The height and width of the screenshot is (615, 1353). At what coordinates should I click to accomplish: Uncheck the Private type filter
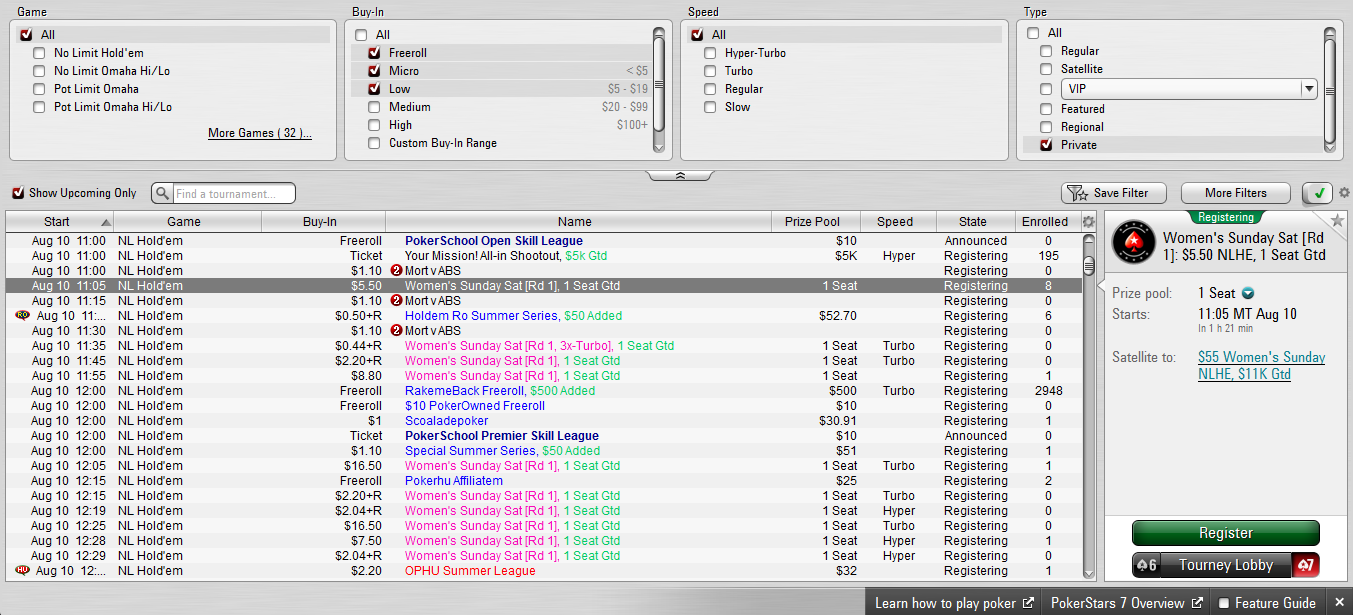tap(1046, 145)
